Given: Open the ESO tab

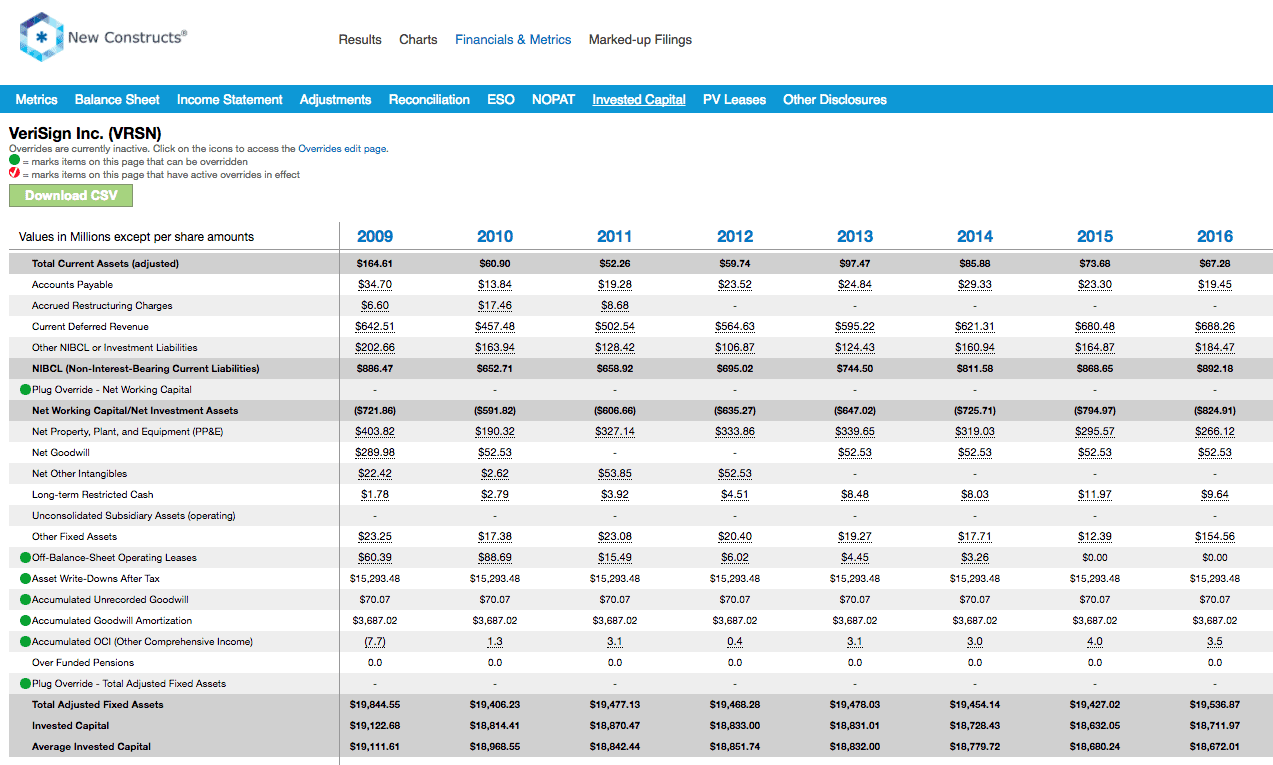Looking at the screenshot, I should [x=501, y=99].
